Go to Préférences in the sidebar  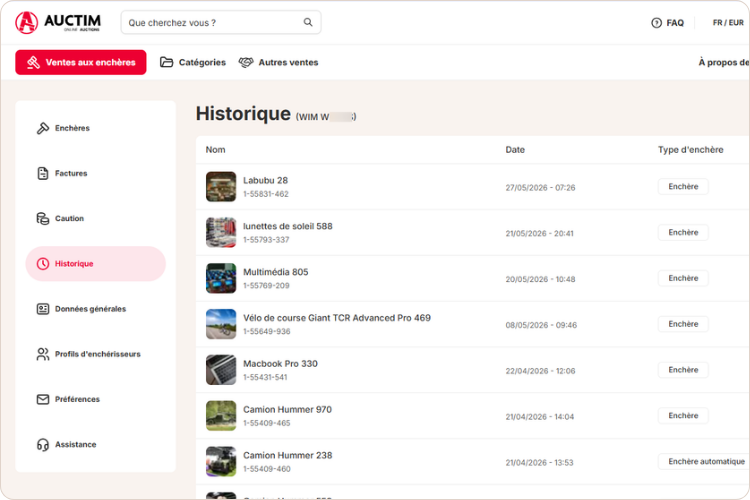pyautogui.click(x=96, y=399)
